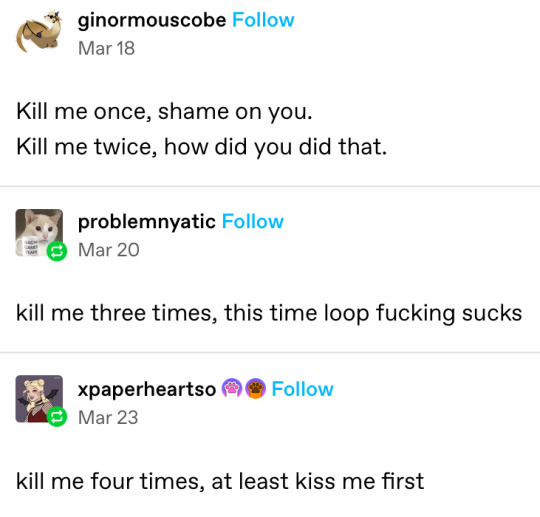
Task: Follow ginormouscobe
Action: coord(263,20)
